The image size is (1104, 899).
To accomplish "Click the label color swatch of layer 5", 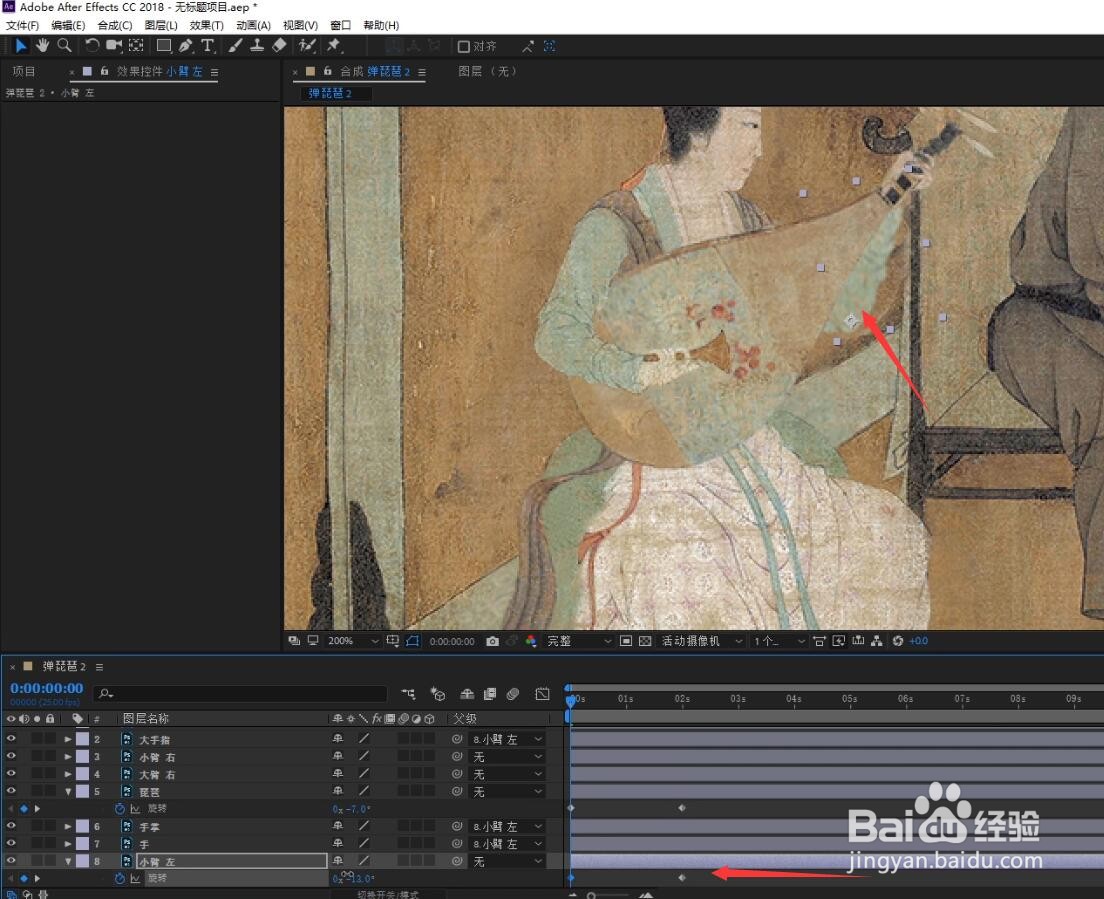I will 82,791.
